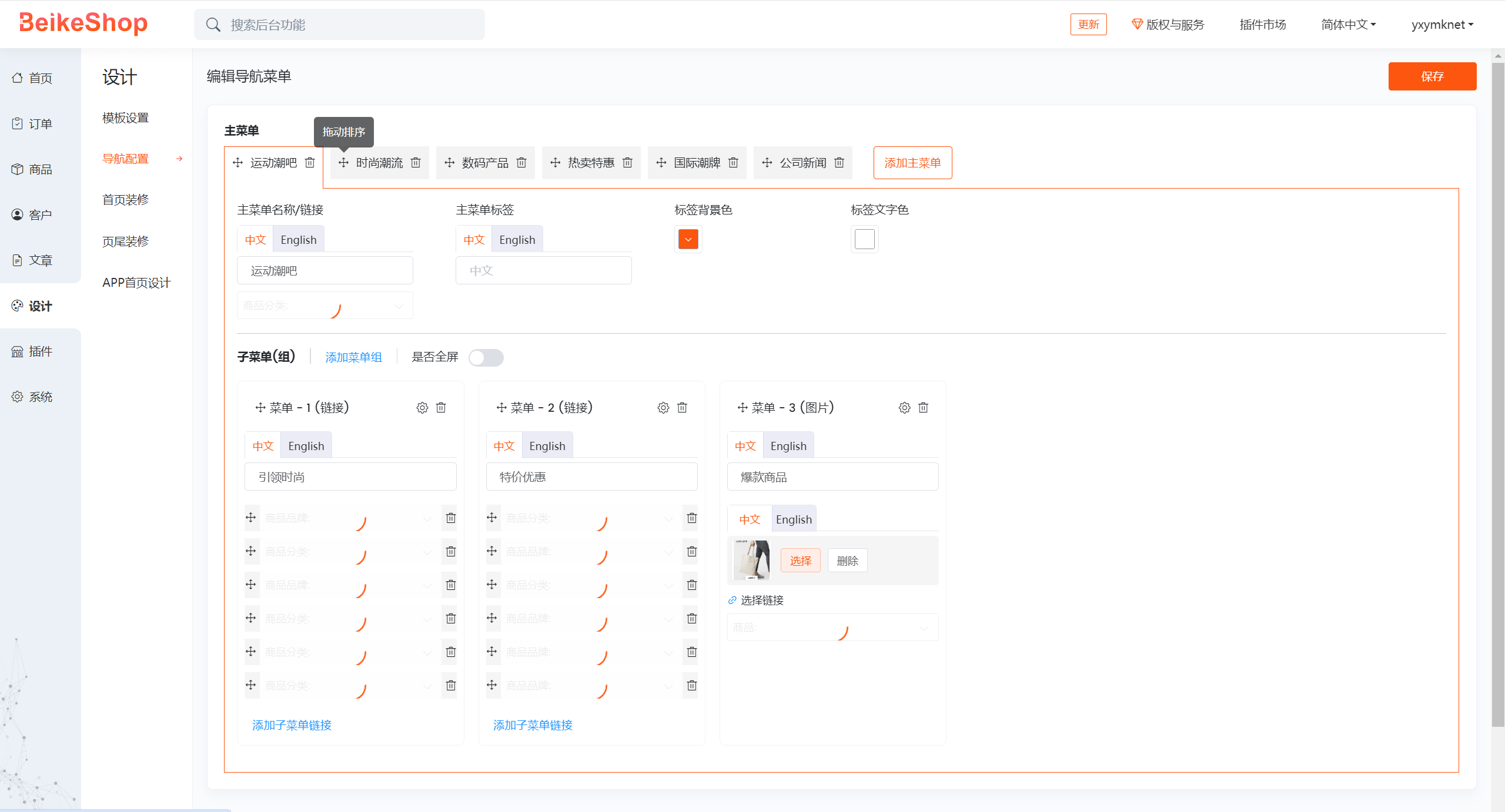Open 页尾装修 in design submenu
Screen dimensions: 1505x812
click(x=126, y=241)
